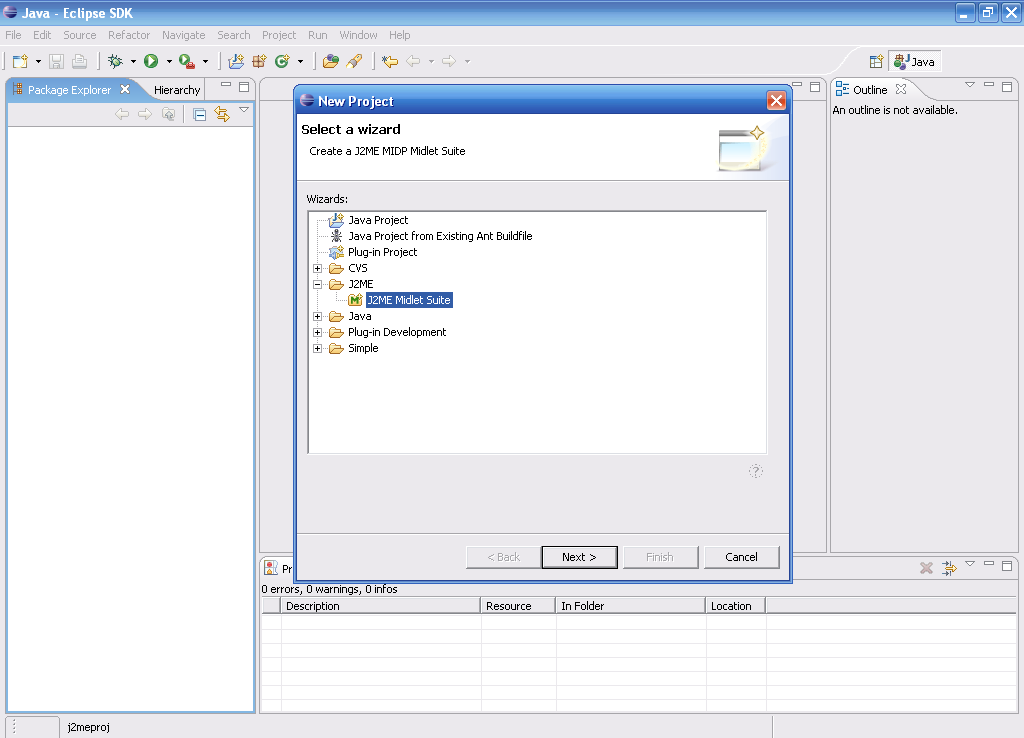Minimize the Package Explorer view
The height and width of the screenshot is (738, 1024).
226,85
